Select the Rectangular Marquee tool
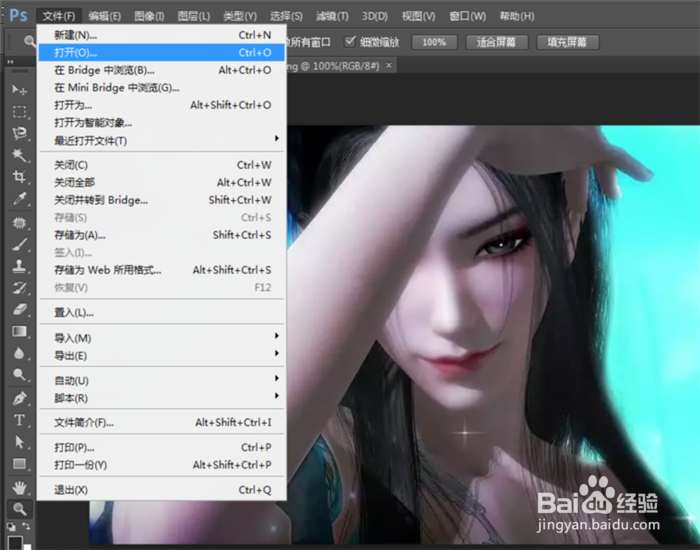The height and width of the screenshot is (550, 700). (x=19, y=112)
